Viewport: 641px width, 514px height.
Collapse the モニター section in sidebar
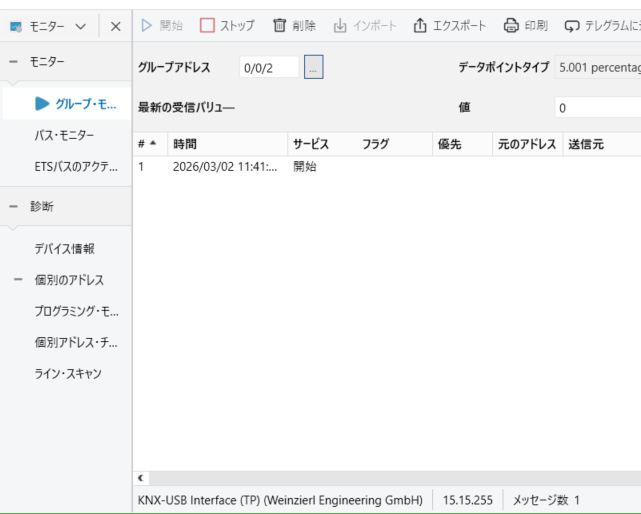(x=13, y=62)
